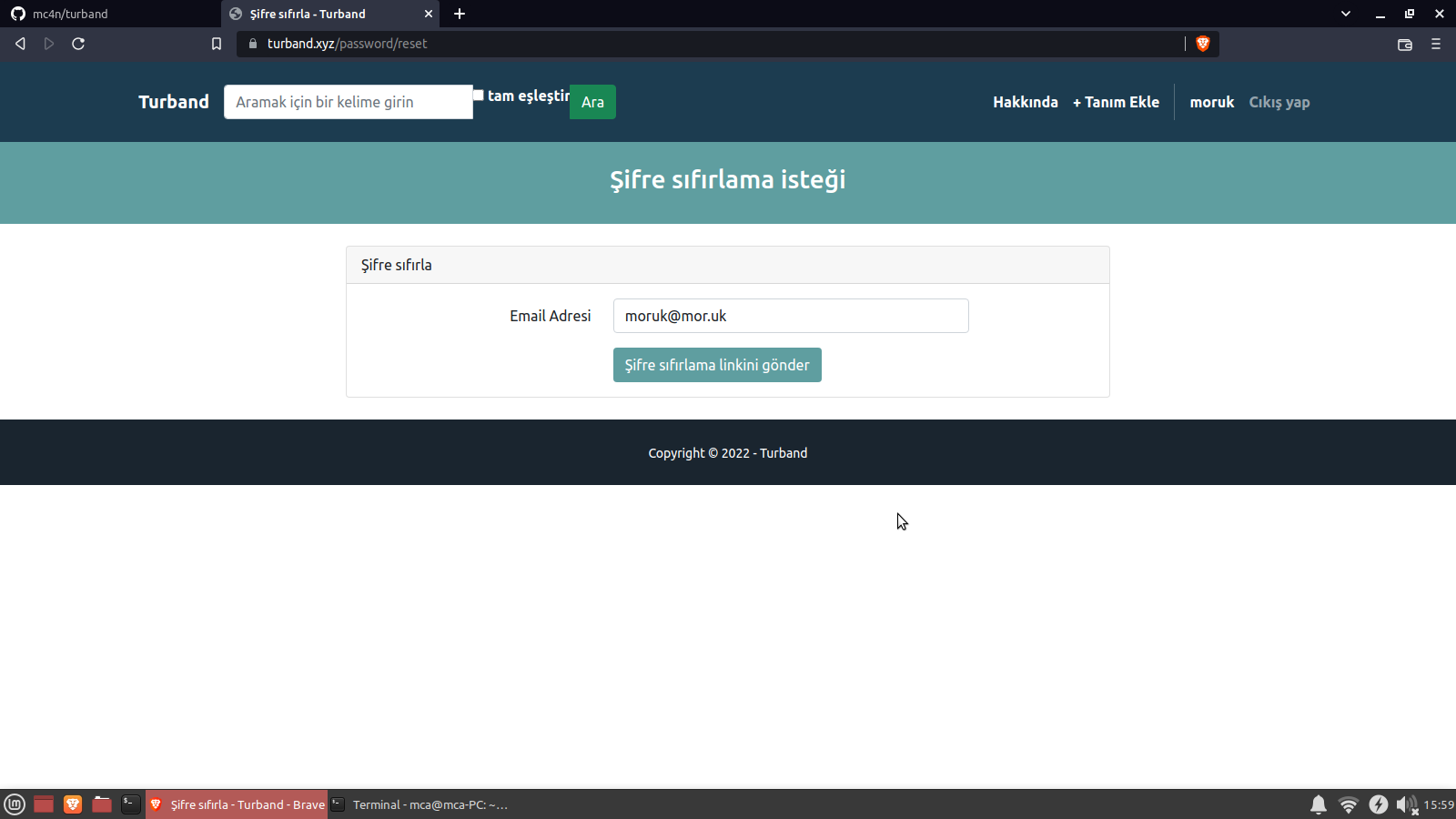Click the volume speaker tray icon

click(1407, 804)
